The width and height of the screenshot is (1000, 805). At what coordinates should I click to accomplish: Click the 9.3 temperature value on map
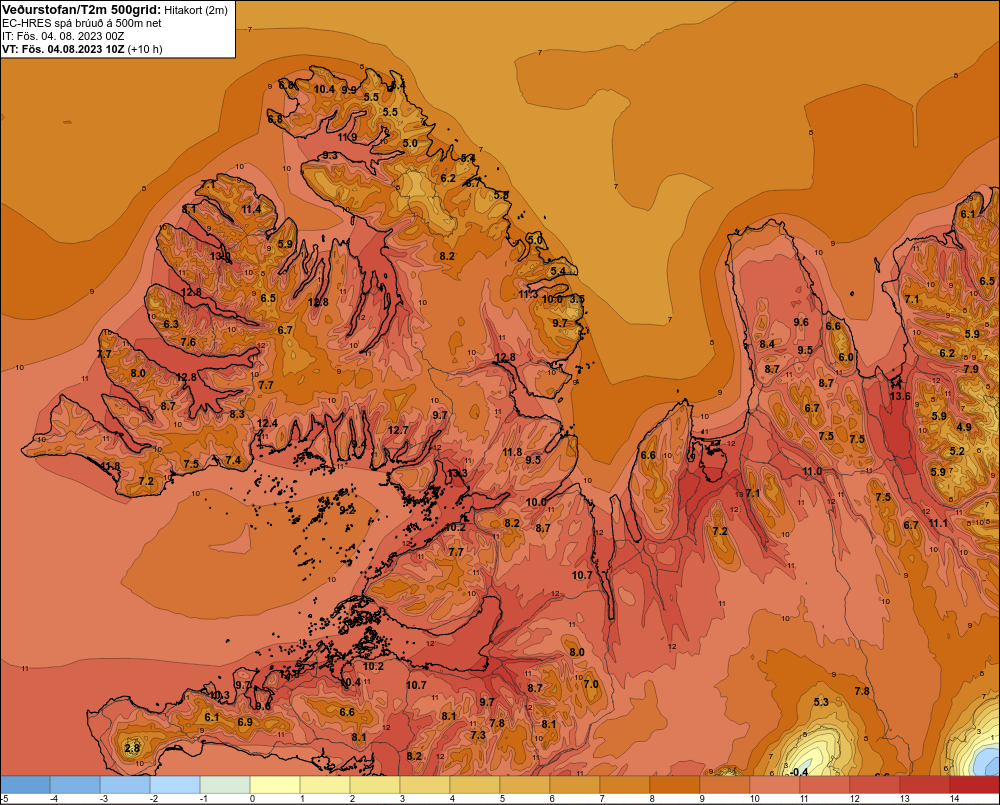(x=330, y=156)
